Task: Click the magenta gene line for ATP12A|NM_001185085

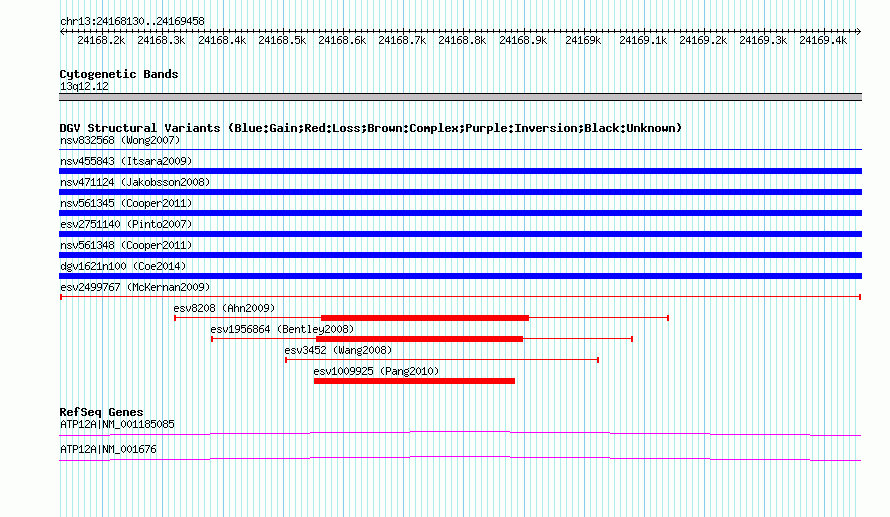Action: 460,434
